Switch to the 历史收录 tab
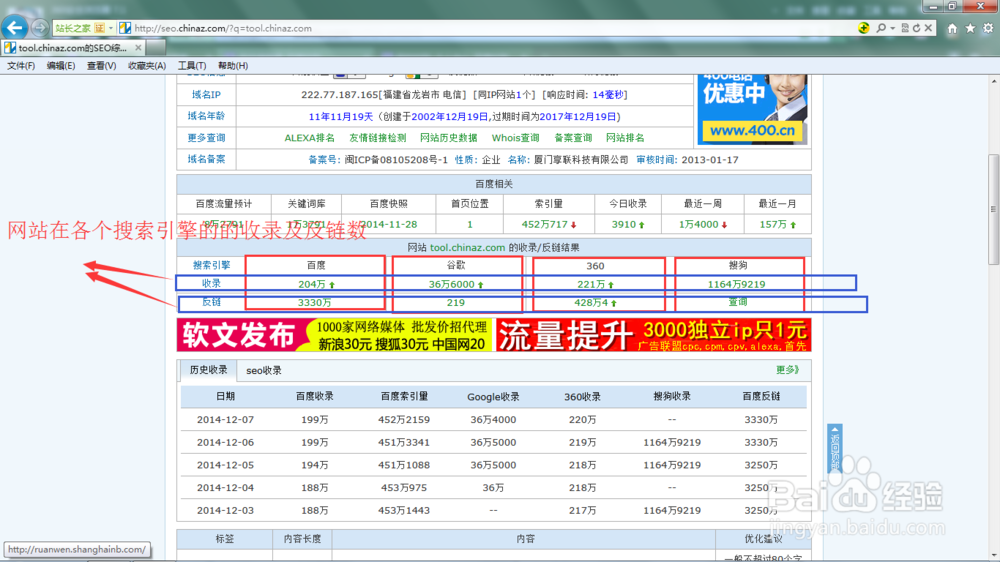Viewport: 1000px width, 562px height. click(209, 370)
